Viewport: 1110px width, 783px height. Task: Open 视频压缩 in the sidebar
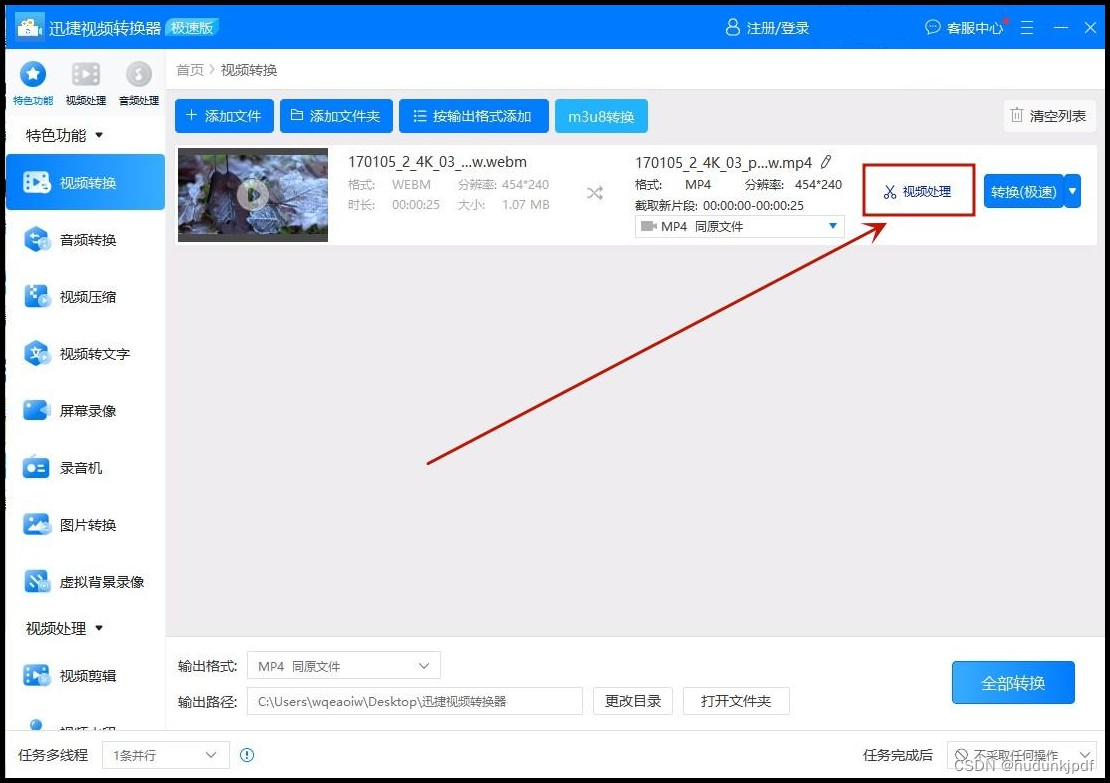click(x=85, y=297)
